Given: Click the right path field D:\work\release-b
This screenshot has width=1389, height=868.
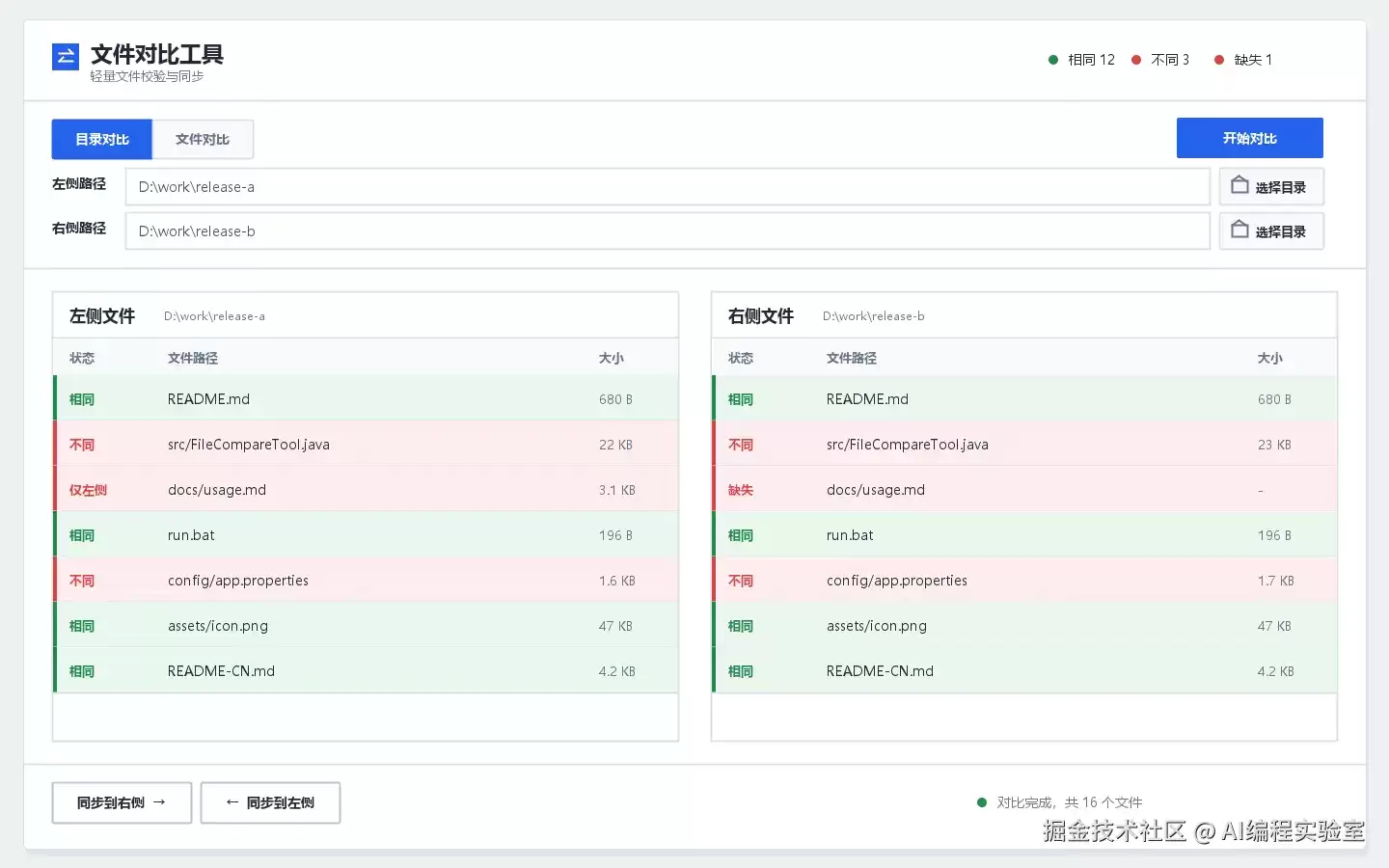Looking at the screenshot, I should pyautogui.click(x=667, y=231).
